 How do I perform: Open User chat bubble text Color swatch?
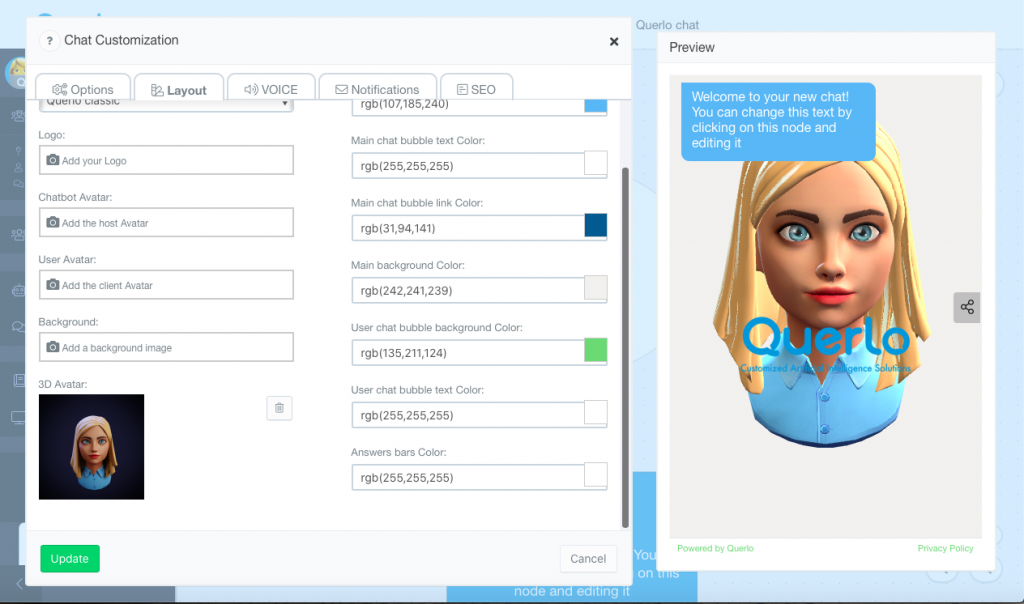pyautogui.click(x=596, y=413)
